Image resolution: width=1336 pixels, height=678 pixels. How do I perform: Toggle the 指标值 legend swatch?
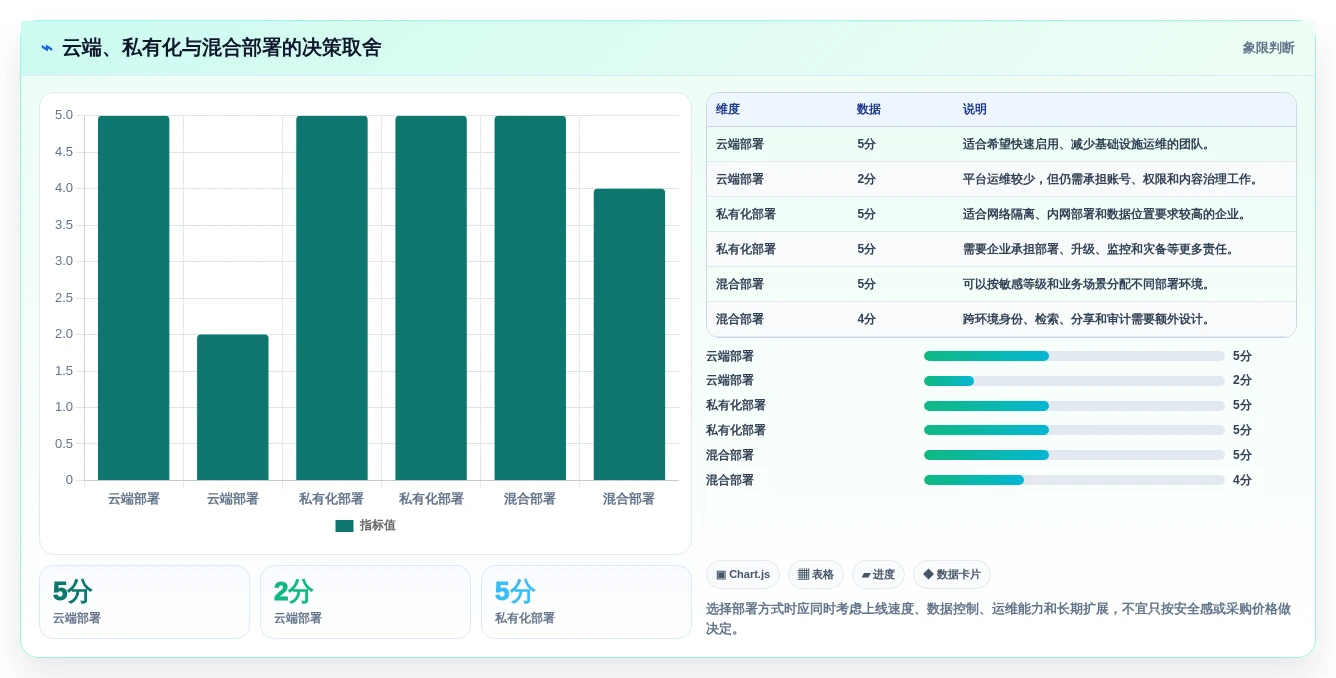(x=344, y=526)
